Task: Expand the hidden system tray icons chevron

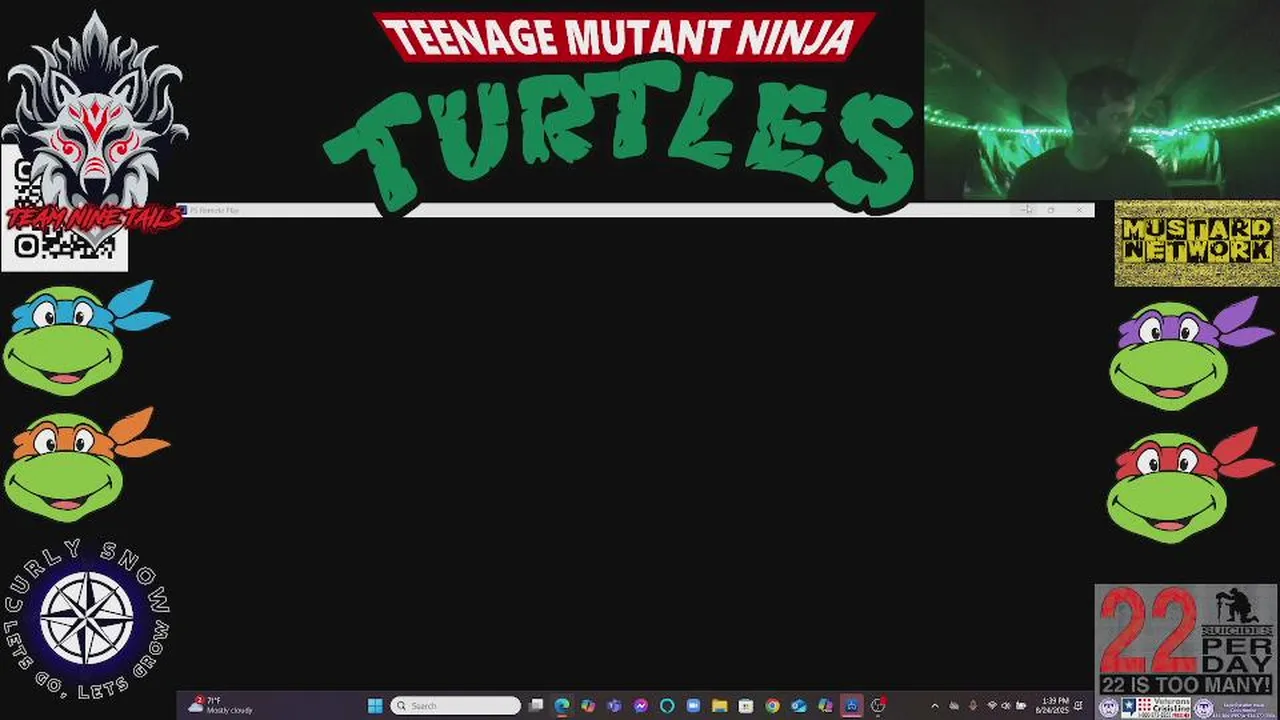Action: tap(935, 706)
